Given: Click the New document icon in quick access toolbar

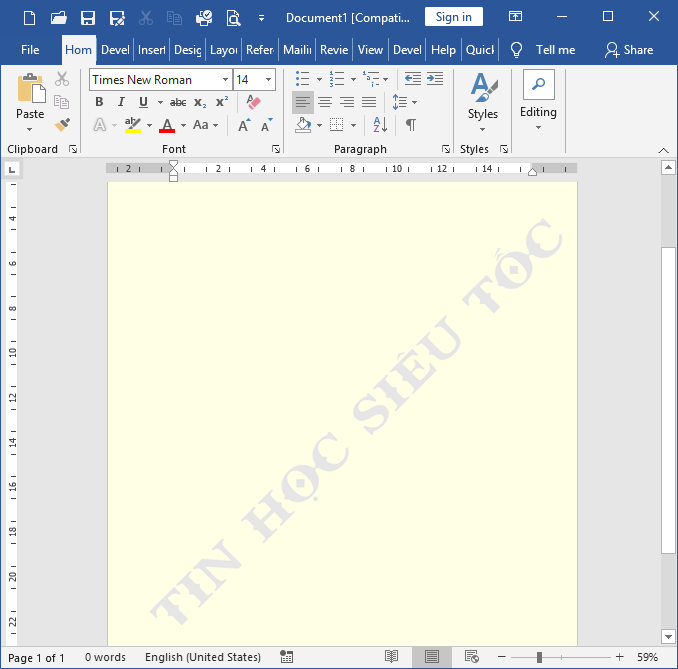Looking at the screenshot, I should (x=29, y=18).
